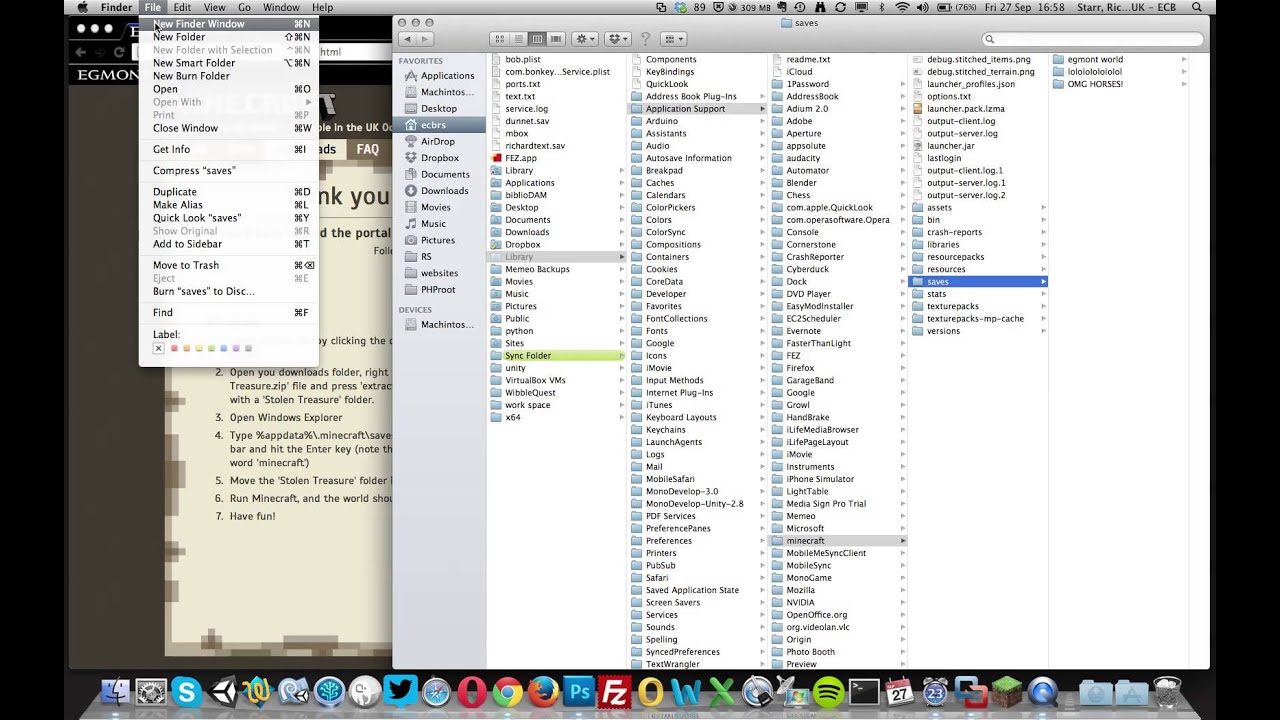Switch Finder to icon view

[500, 39]
